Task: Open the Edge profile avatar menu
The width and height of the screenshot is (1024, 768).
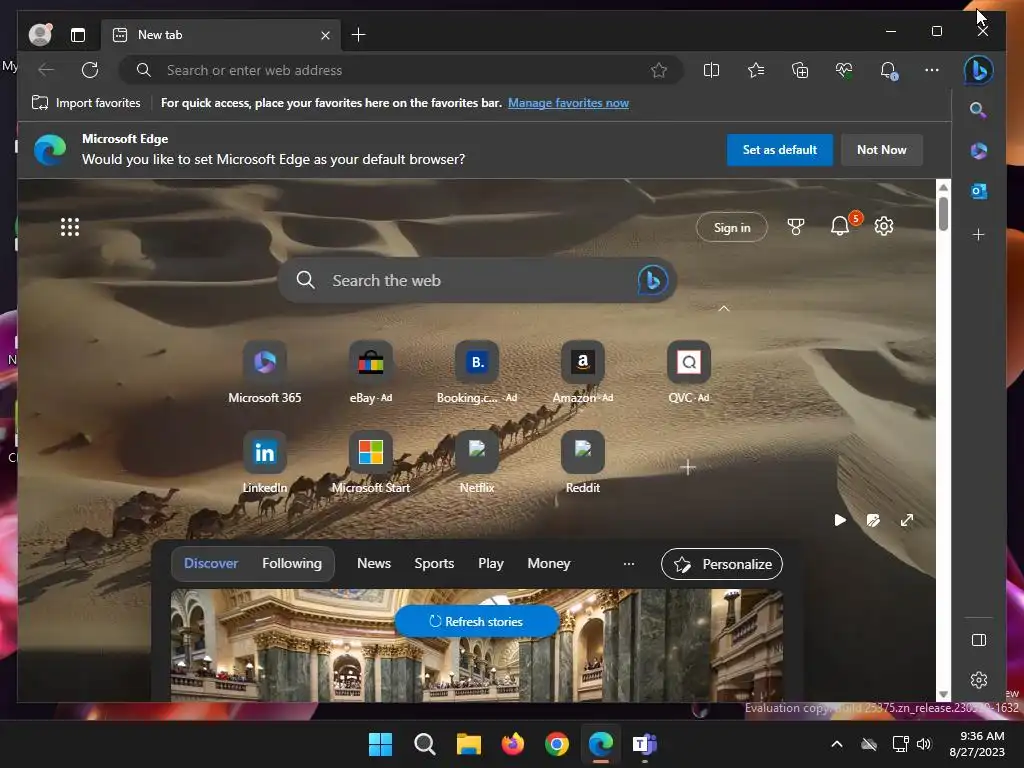Action: coord(40,34)
